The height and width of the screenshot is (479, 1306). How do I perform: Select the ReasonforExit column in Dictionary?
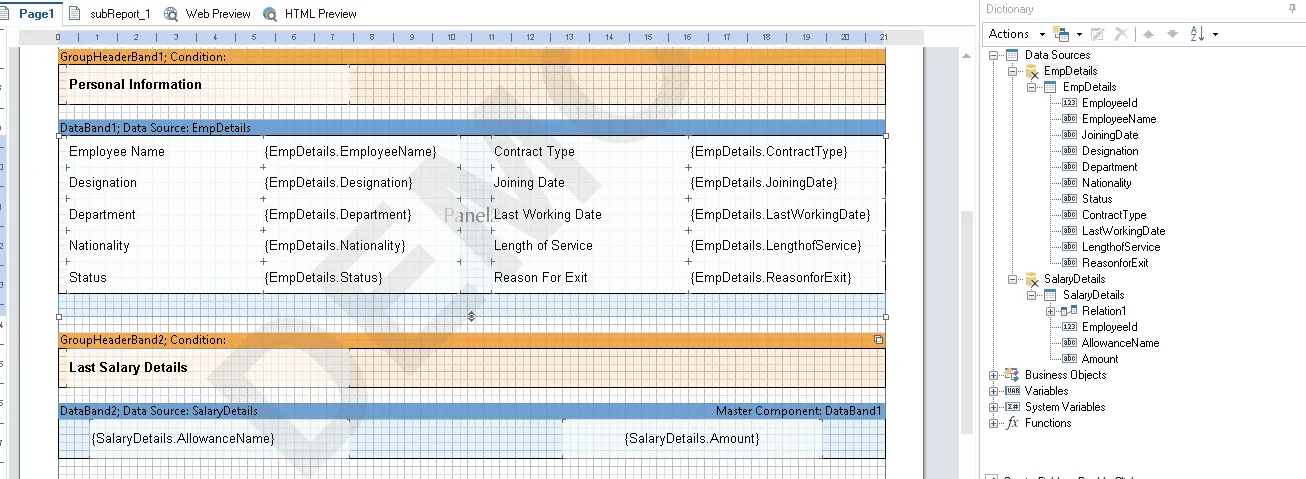(x=1115, y=263)
